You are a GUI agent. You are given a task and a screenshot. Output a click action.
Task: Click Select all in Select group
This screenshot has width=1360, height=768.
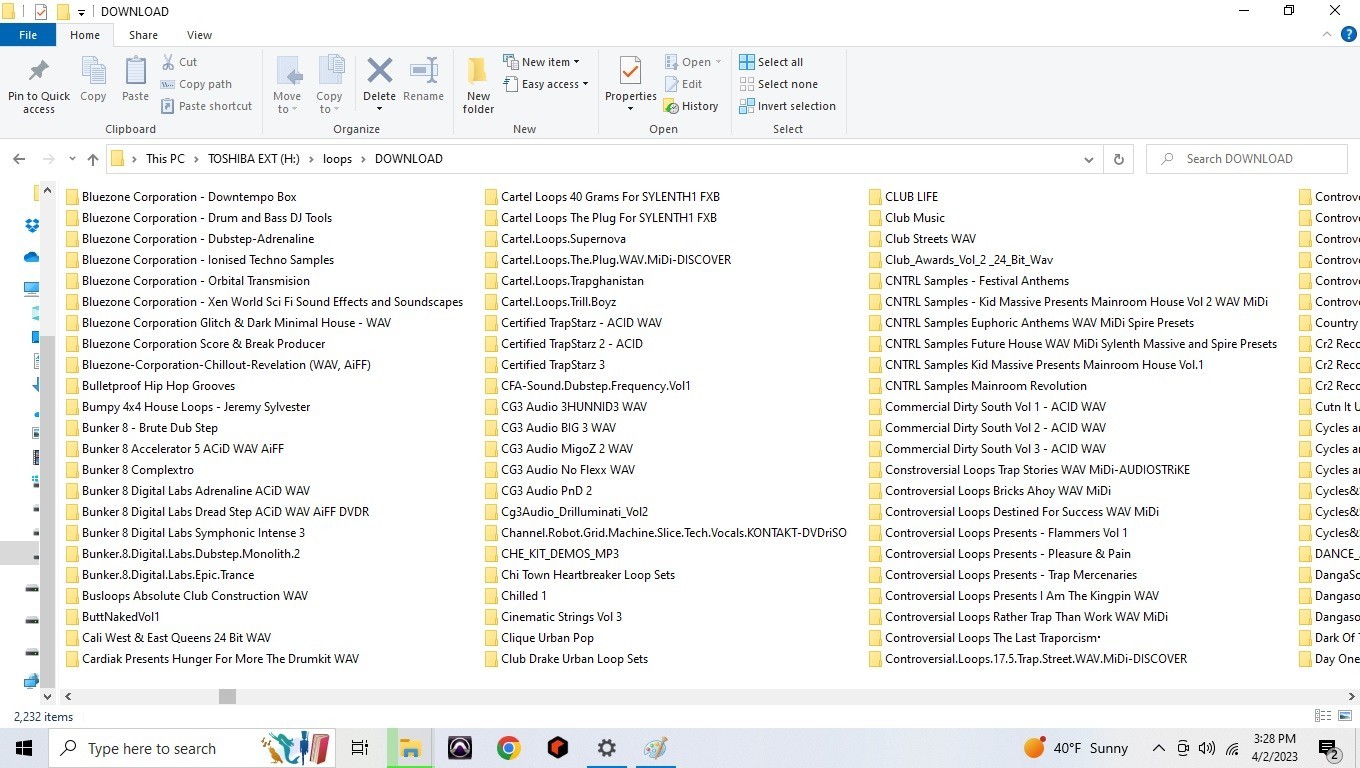(771, 62)
